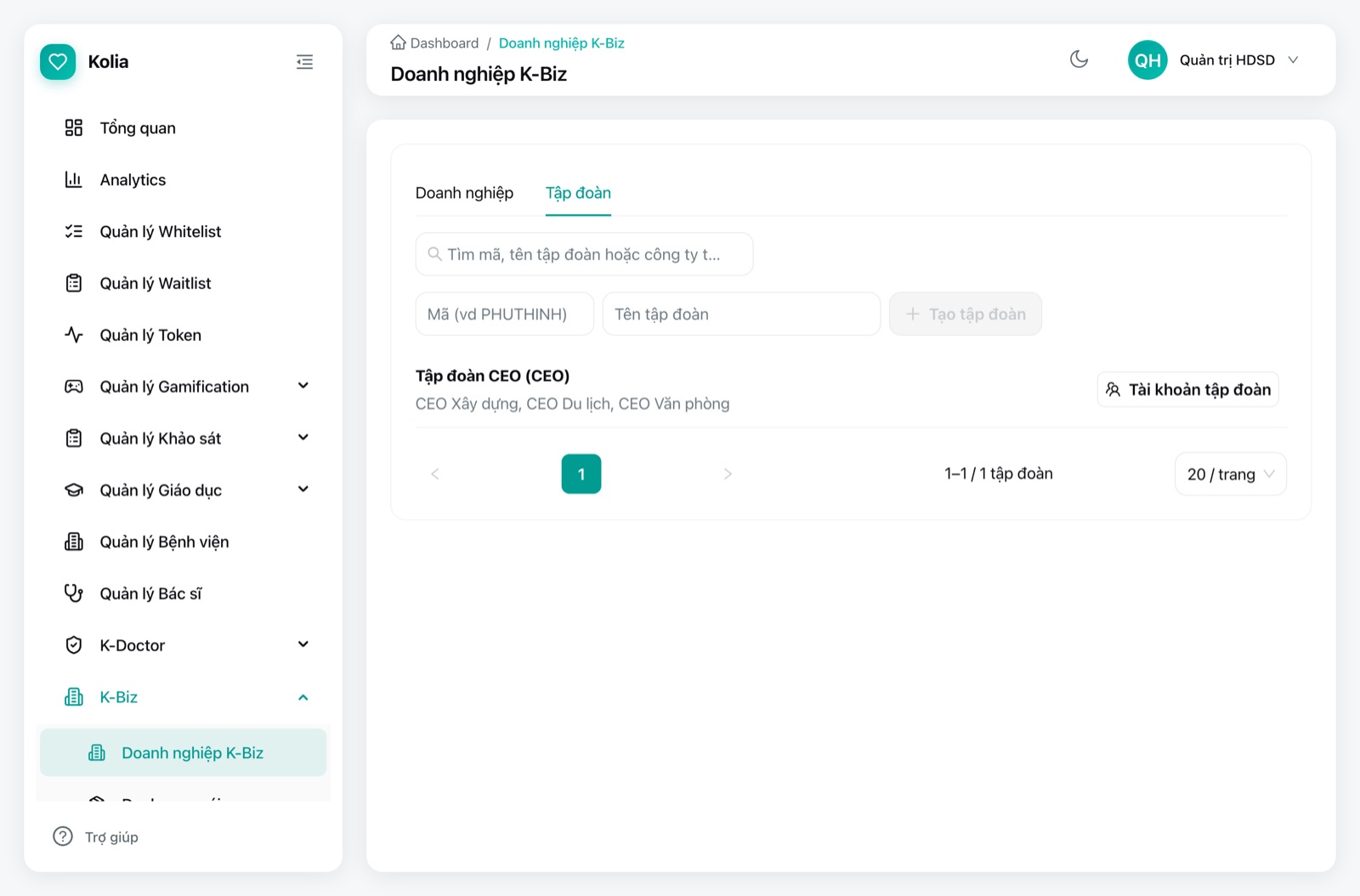Click the Giáo dục graduation cap icon
Viewport: 1360px width, 896px height.
(74, 491)
